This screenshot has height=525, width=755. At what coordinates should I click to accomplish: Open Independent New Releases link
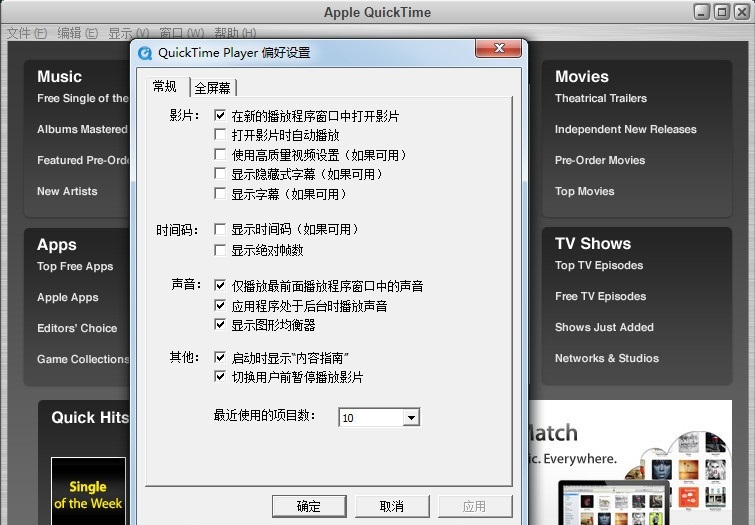click(x=625, y=129)
